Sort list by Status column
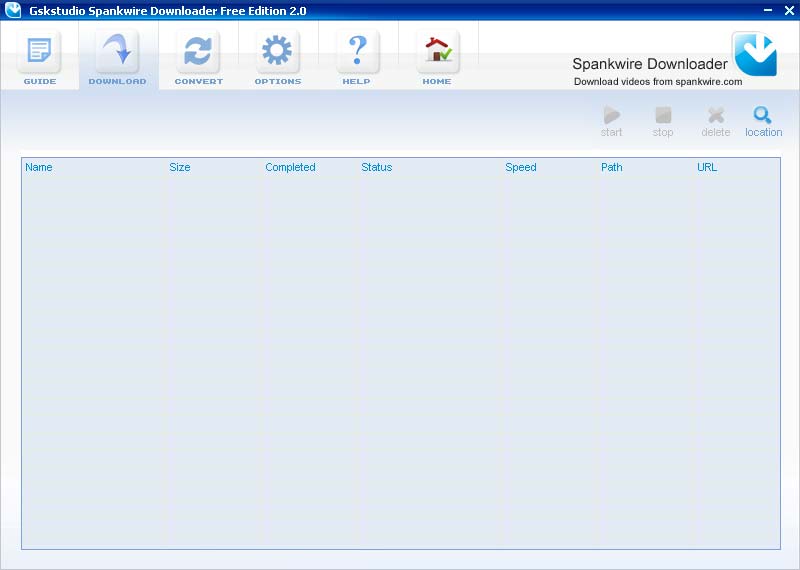The width and height of the screenshot is (800, 570). [x=377, y=167]
